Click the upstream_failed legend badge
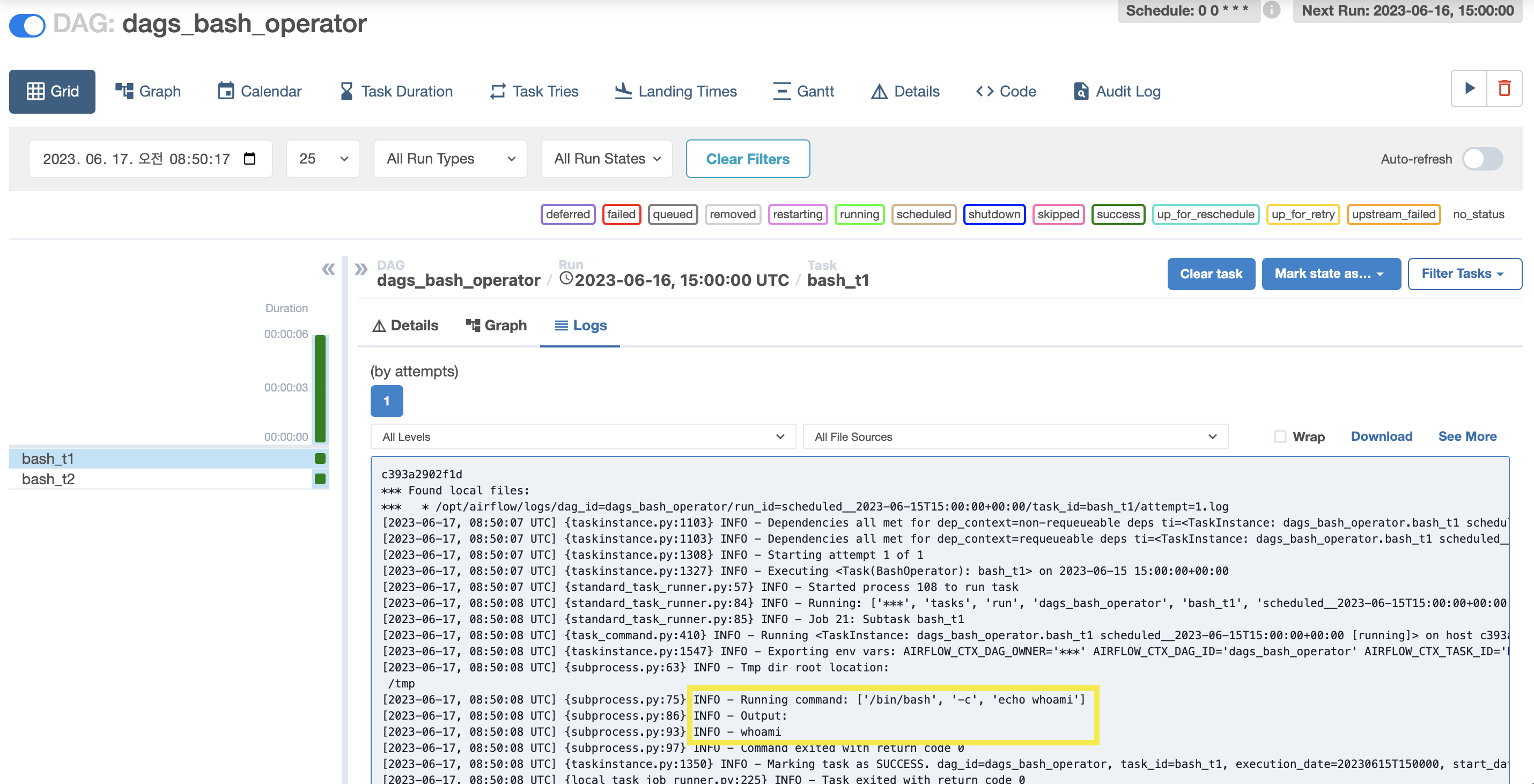Viewport: 1534px width, 784px height. coord(1393,215)
